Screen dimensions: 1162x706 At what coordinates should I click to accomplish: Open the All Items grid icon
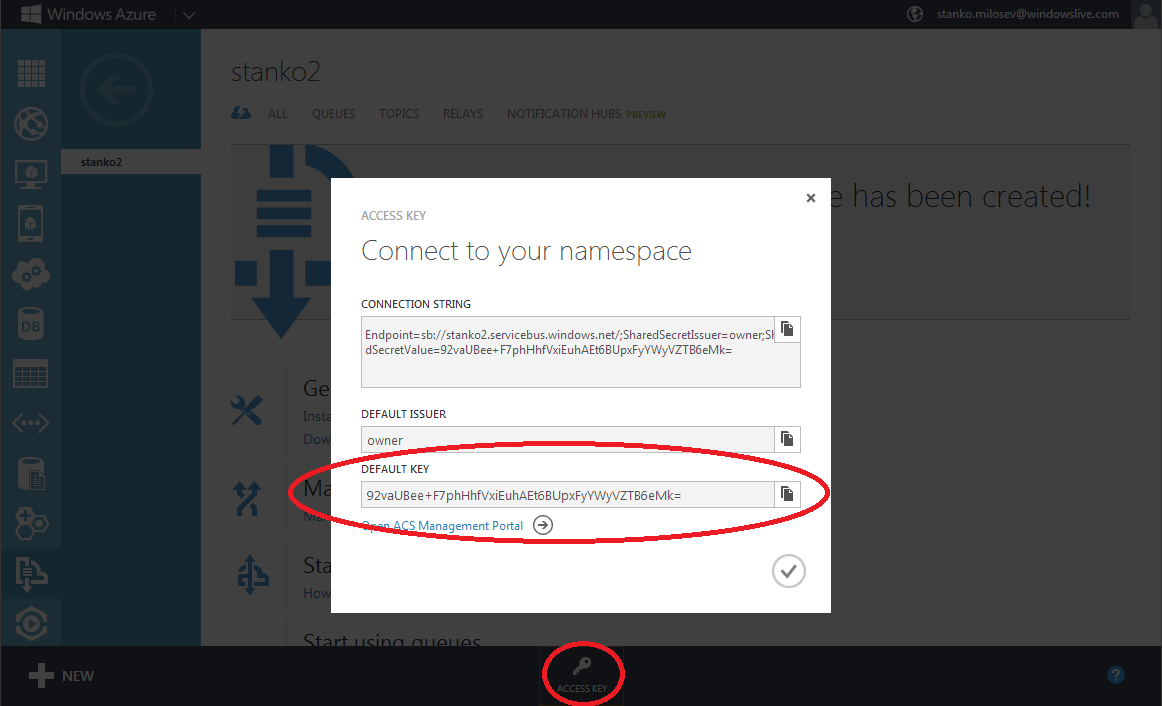pos(31,75)
